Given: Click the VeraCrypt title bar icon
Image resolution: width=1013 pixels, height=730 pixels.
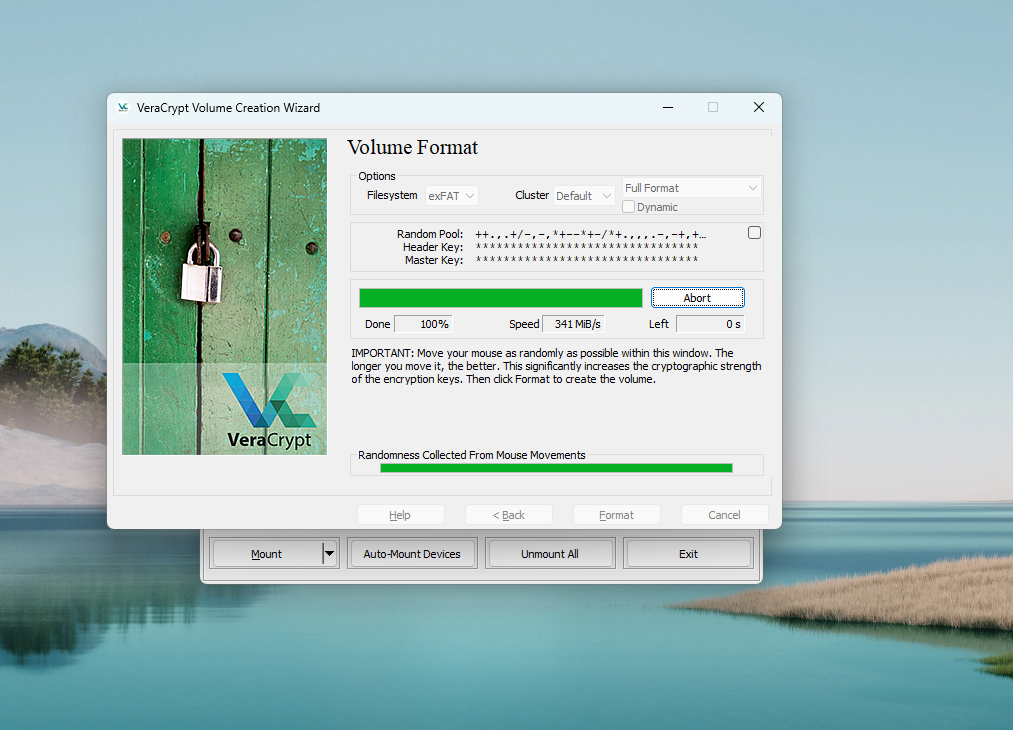Looking at the screenshot, I should pos(123,107).
